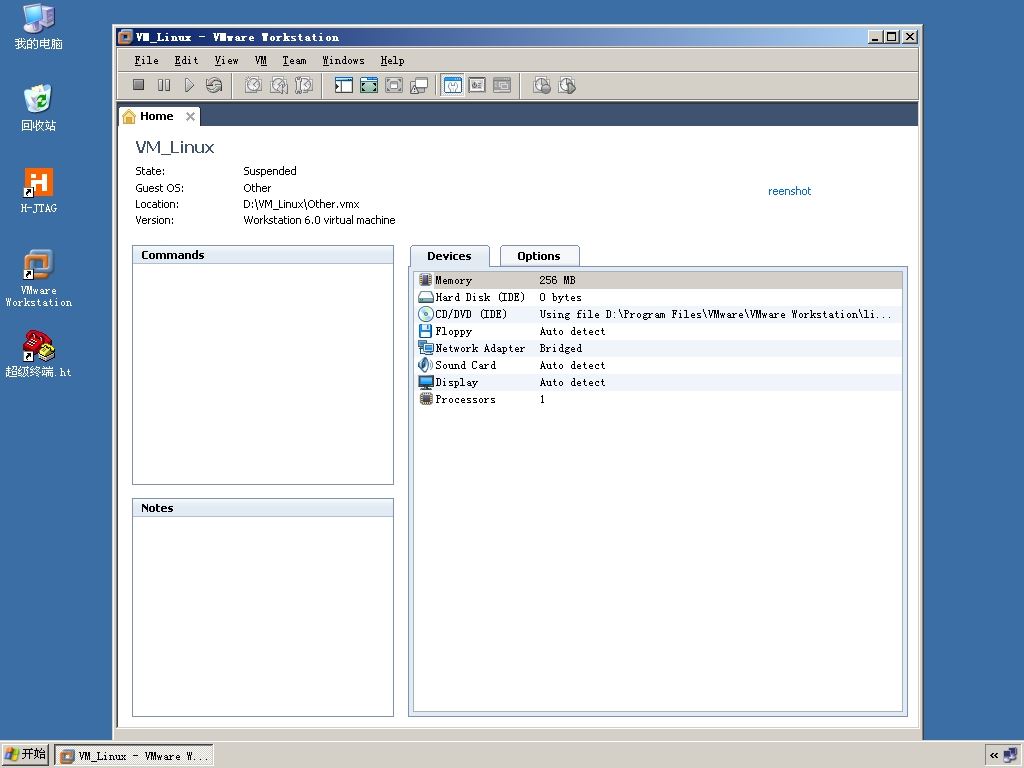Click the Network Adapter device icon
Screen dimensions: 1024x768
point(425,348)
